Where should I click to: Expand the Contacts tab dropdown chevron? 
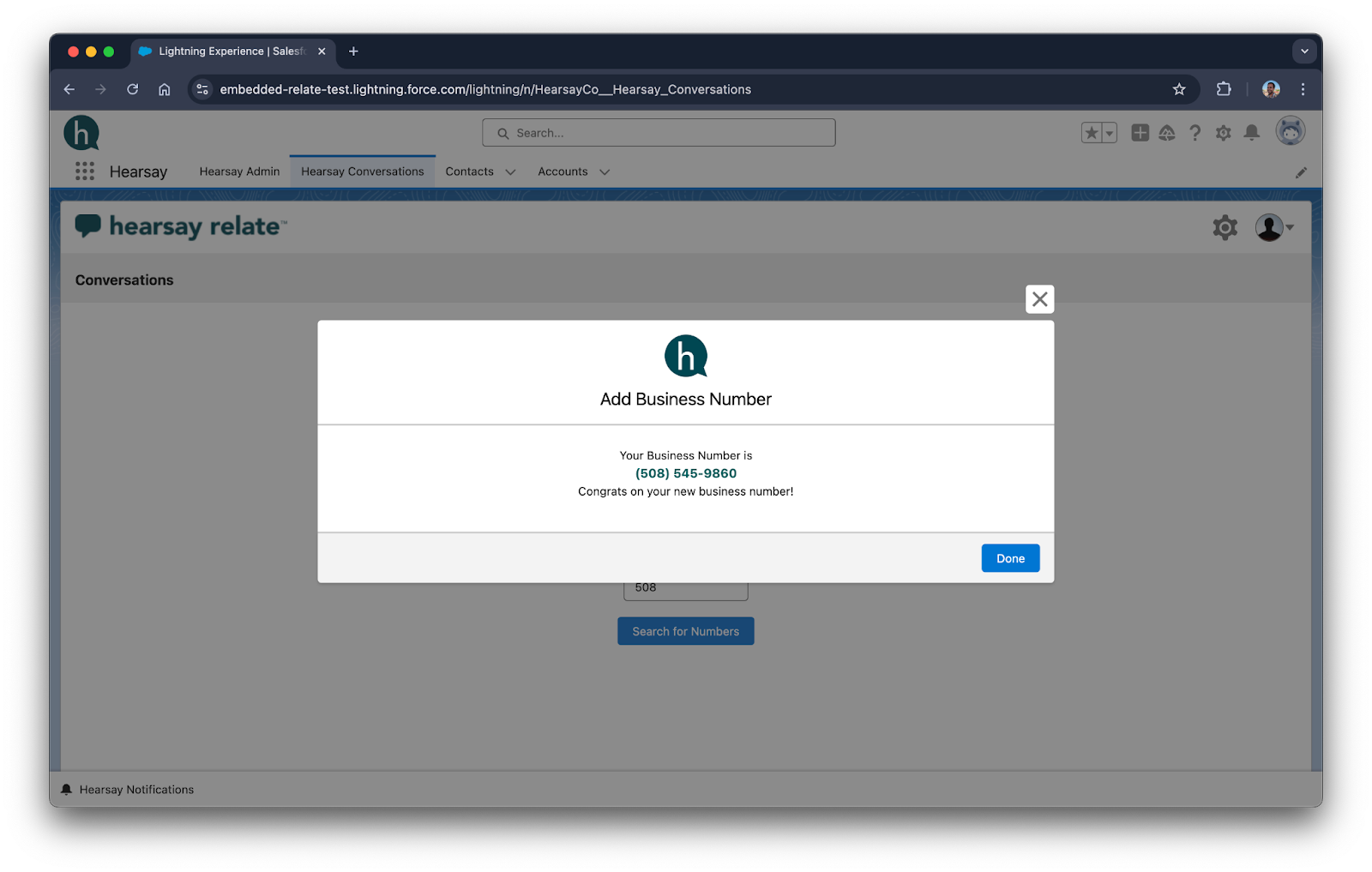(x=510, y=172)
